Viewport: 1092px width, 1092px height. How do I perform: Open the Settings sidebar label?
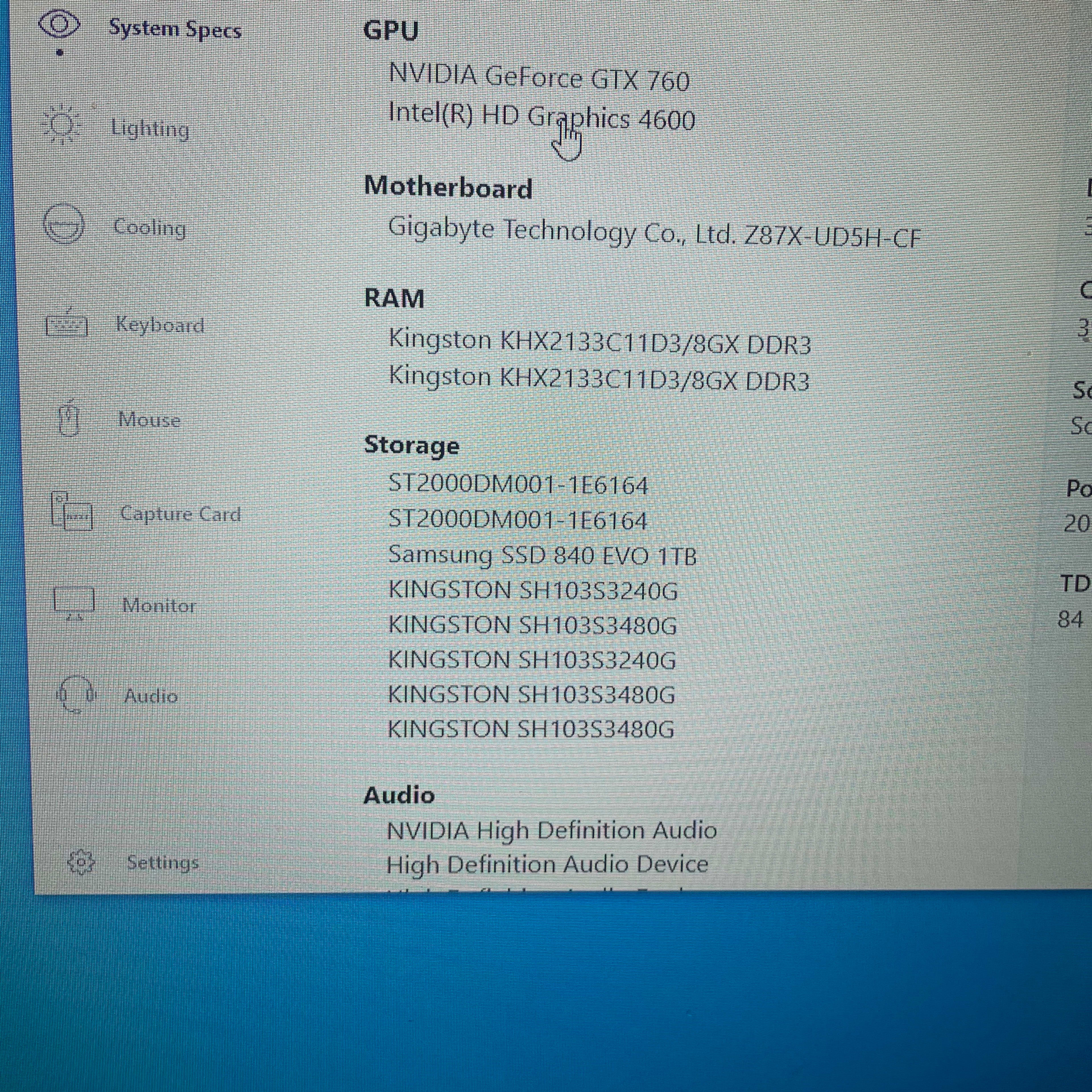(163, 863)
